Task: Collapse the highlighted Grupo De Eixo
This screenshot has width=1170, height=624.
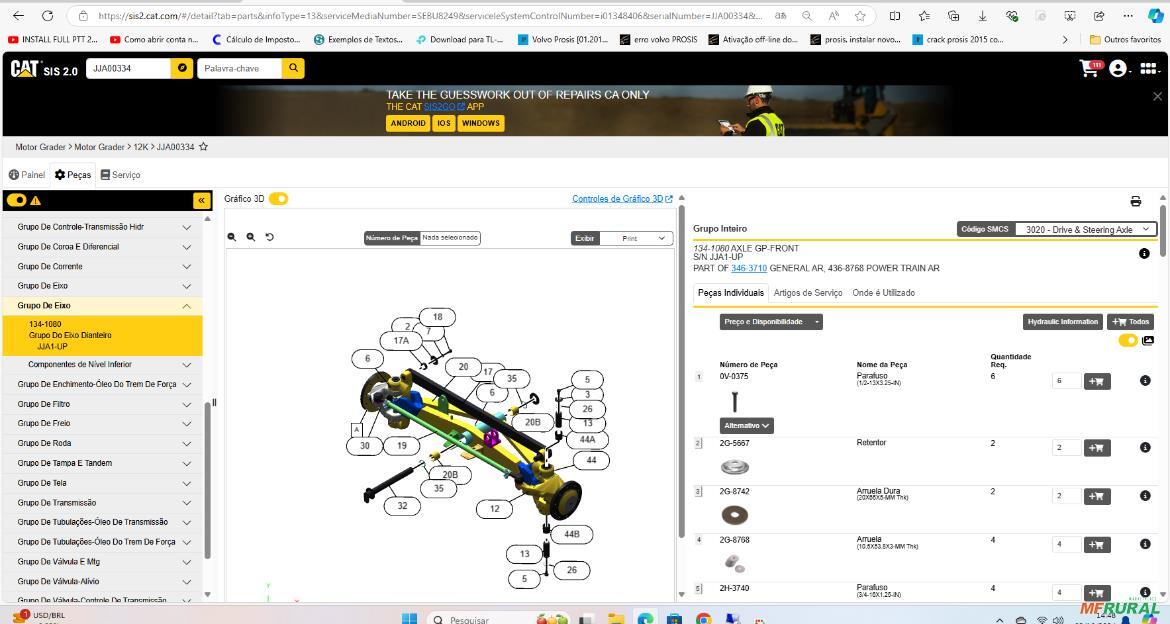Action: (x=104, y=305)
